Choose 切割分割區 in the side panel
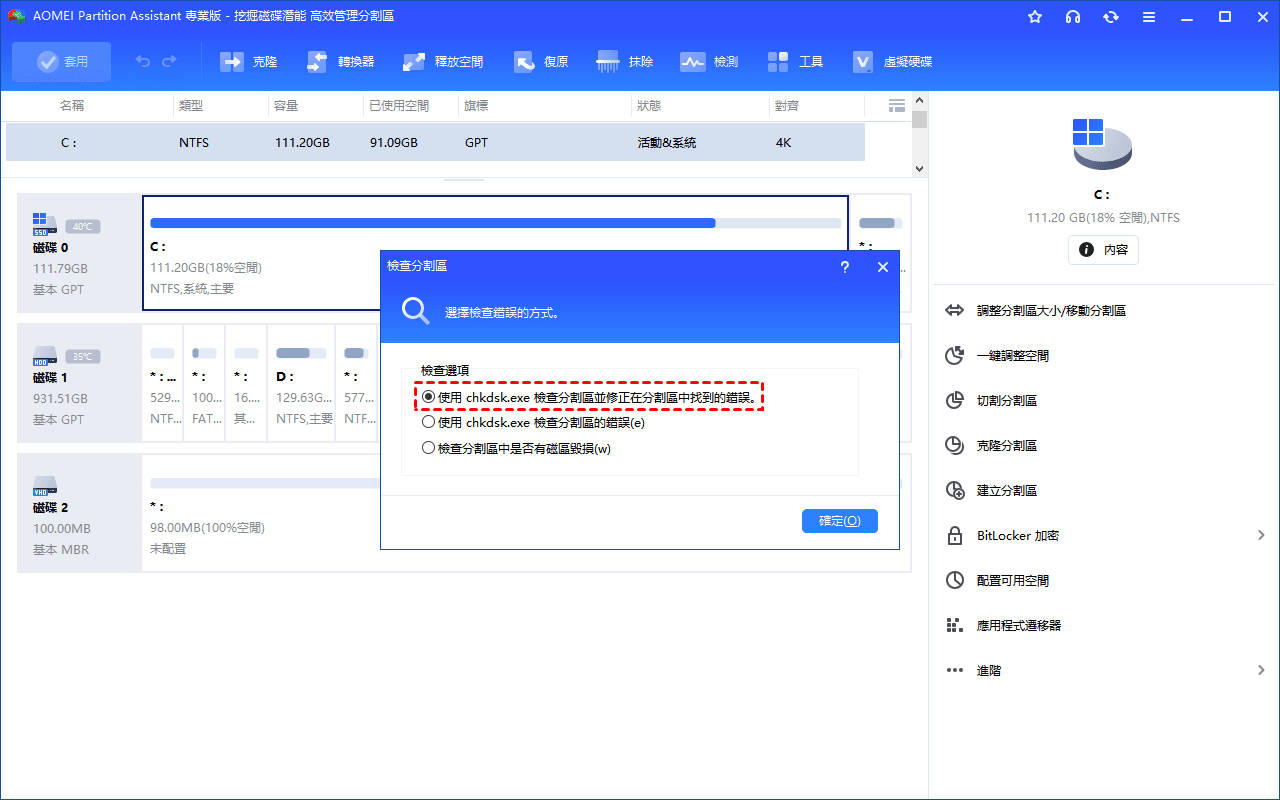1280x800 pixels. point(1006,401)
